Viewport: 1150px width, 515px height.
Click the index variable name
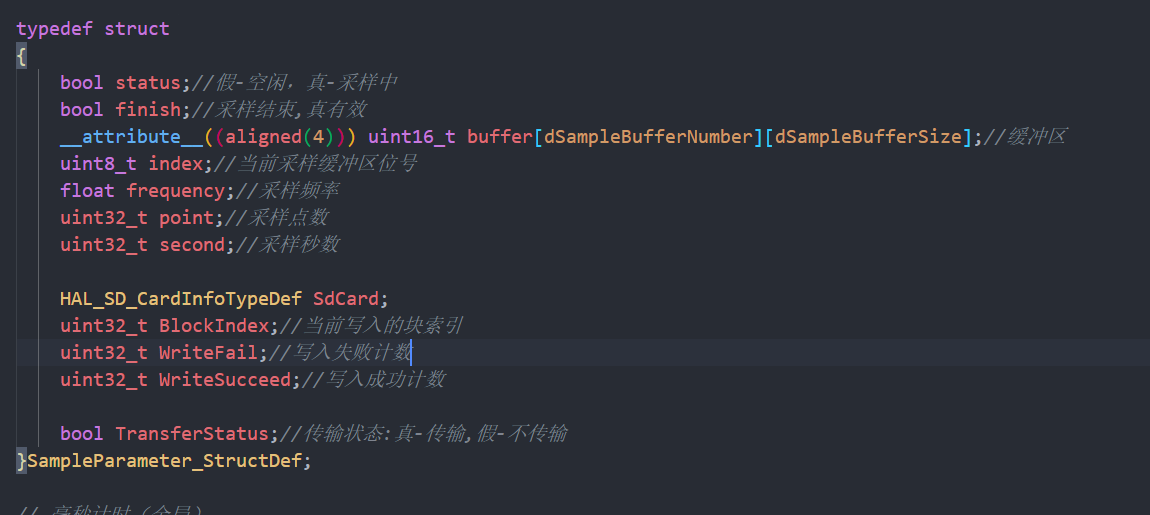click(175, 164)
